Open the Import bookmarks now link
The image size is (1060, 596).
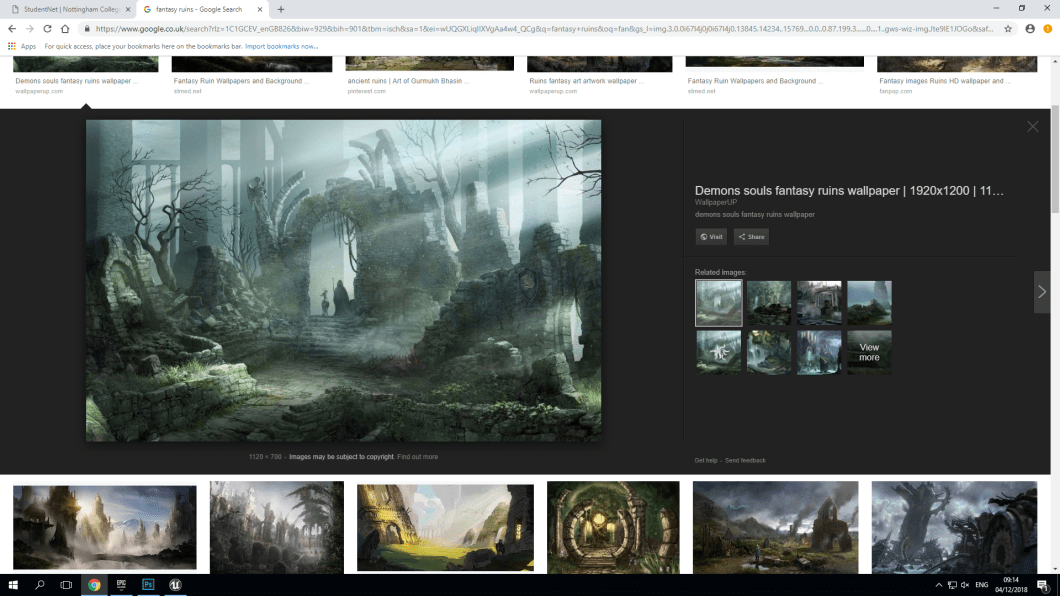tap(281, 46)
